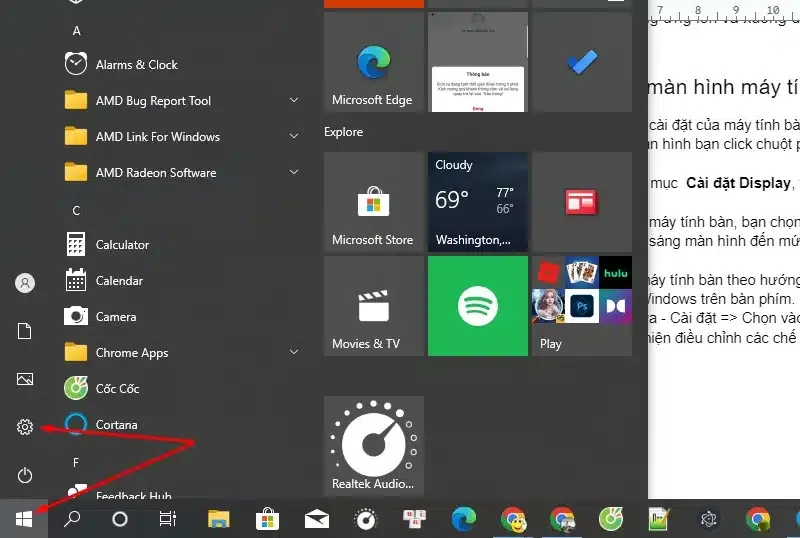Expand AMD Link For Windows chevron
This screenshot has height=538, width=800.
point(294,136)
